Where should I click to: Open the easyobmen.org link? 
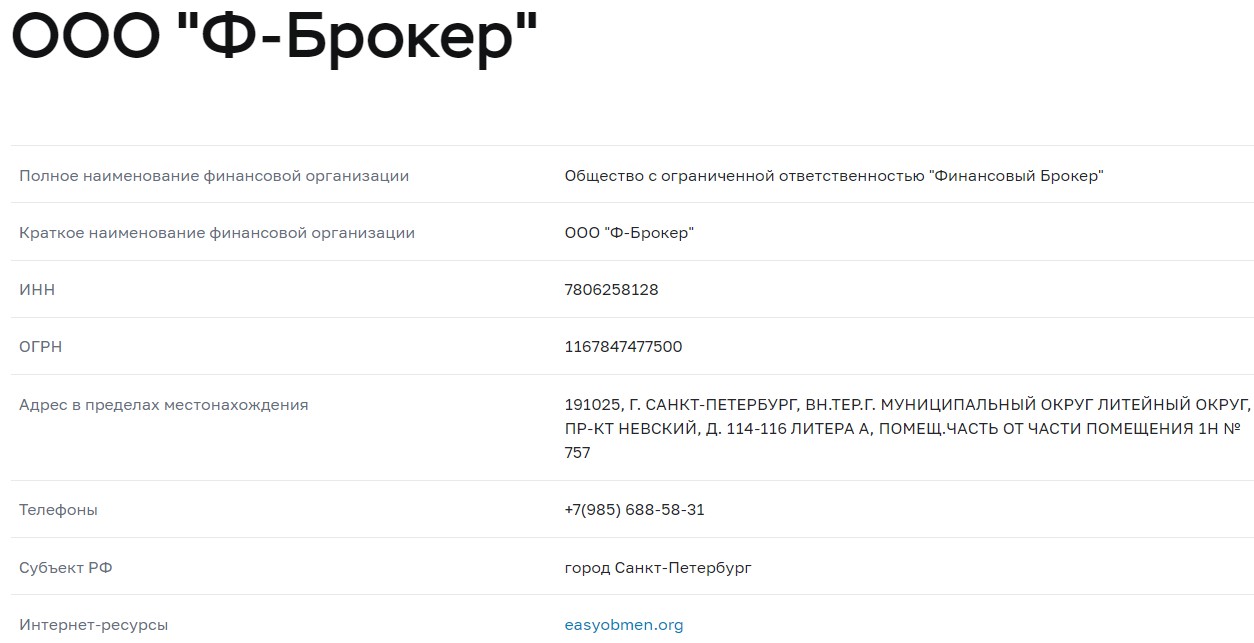tap(623, 625)
